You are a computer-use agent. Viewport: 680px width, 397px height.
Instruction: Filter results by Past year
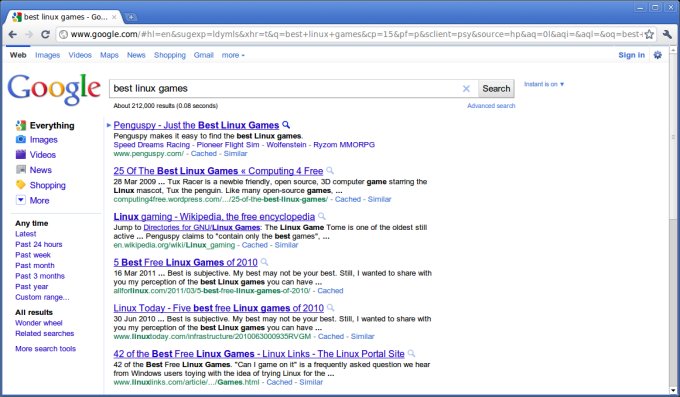pyautogui.click(x=32, y=286)
